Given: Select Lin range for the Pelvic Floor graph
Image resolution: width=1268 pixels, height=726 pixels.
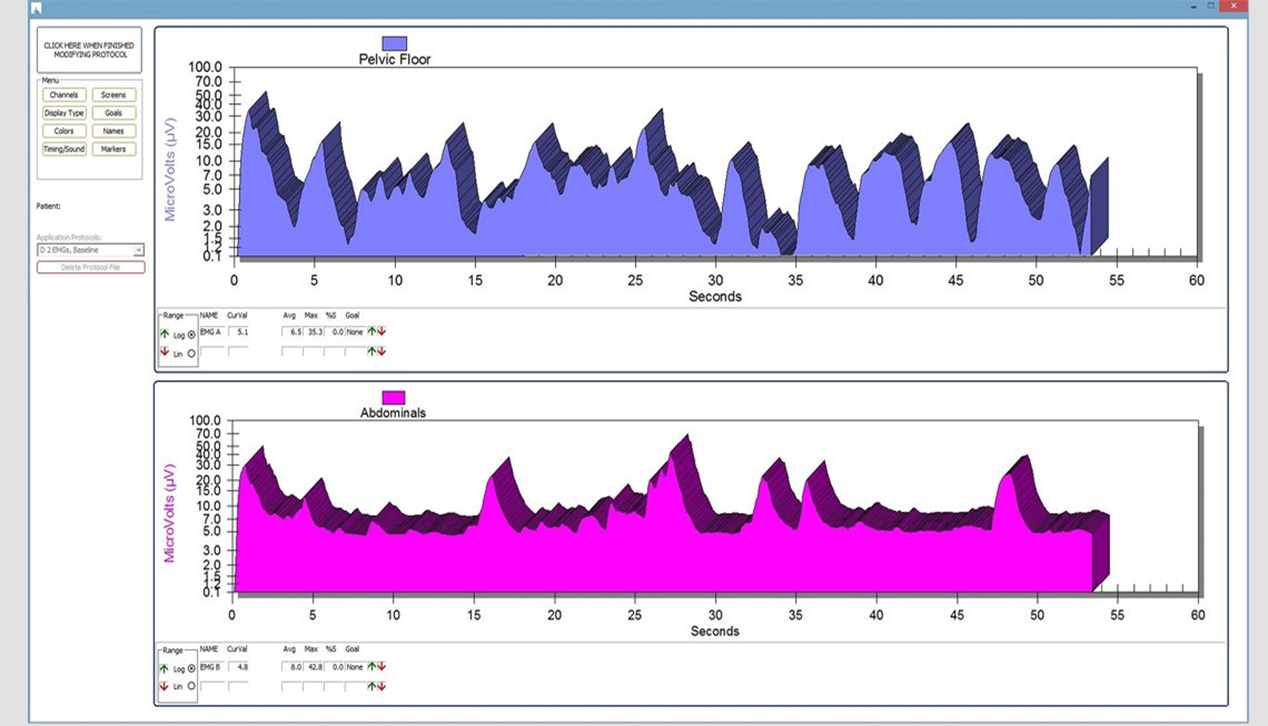Looking at the screenshot, I should click(191, 353).
